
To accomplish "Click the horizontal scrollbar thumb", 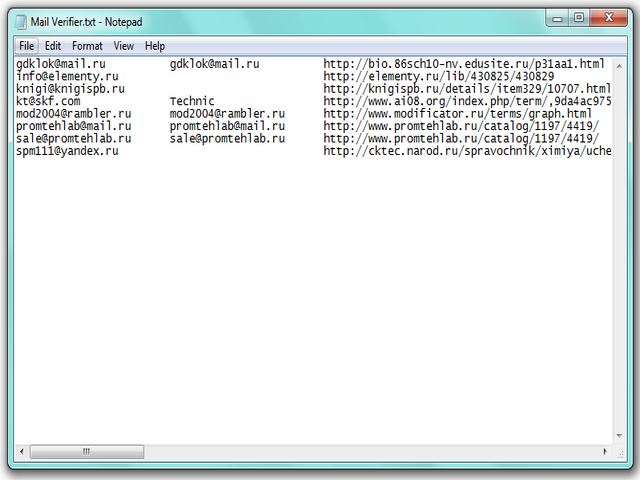I will tap(86, 451).
